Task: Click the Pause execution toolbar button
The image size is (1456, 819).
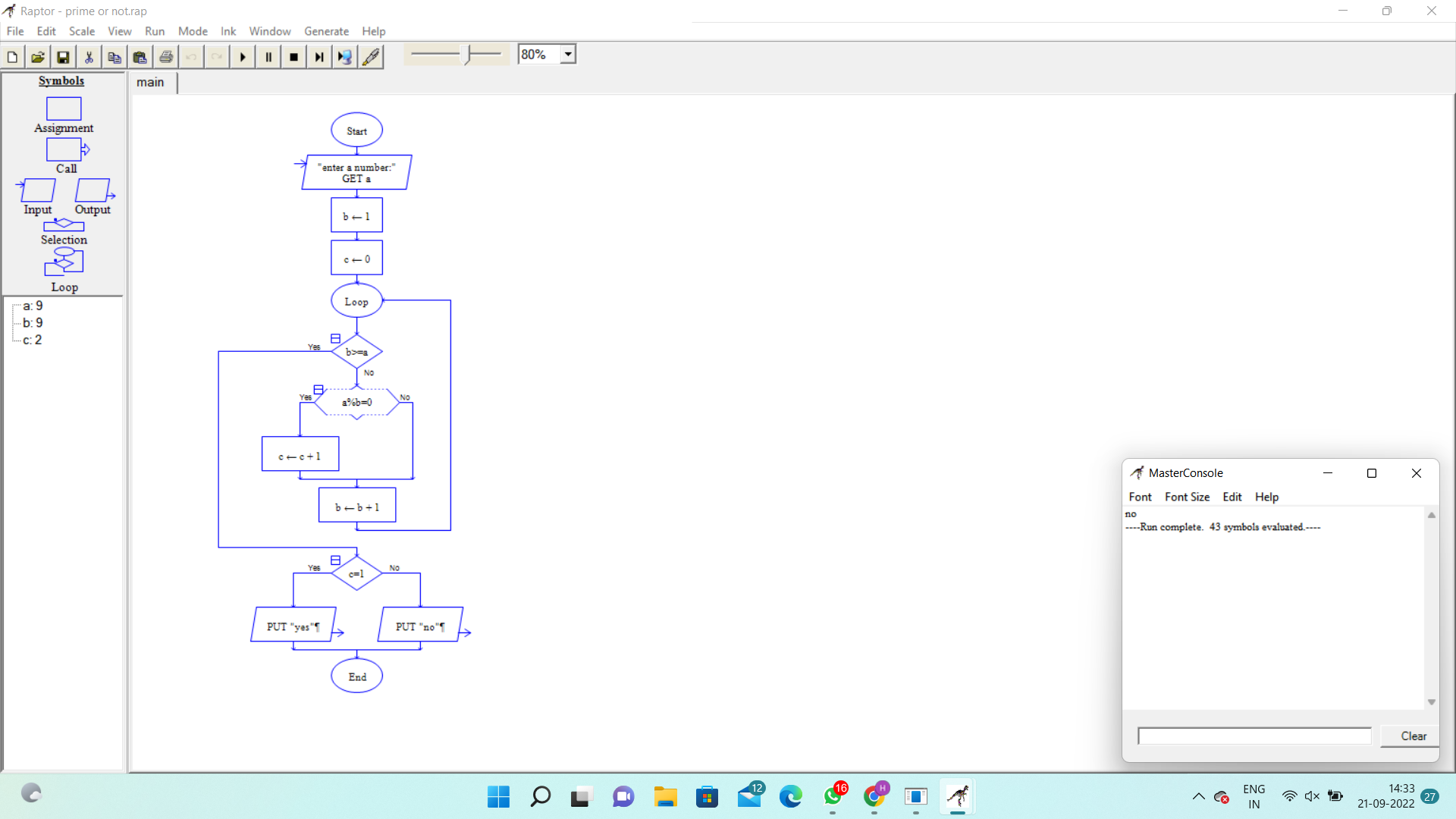Action: click(268, 57)
